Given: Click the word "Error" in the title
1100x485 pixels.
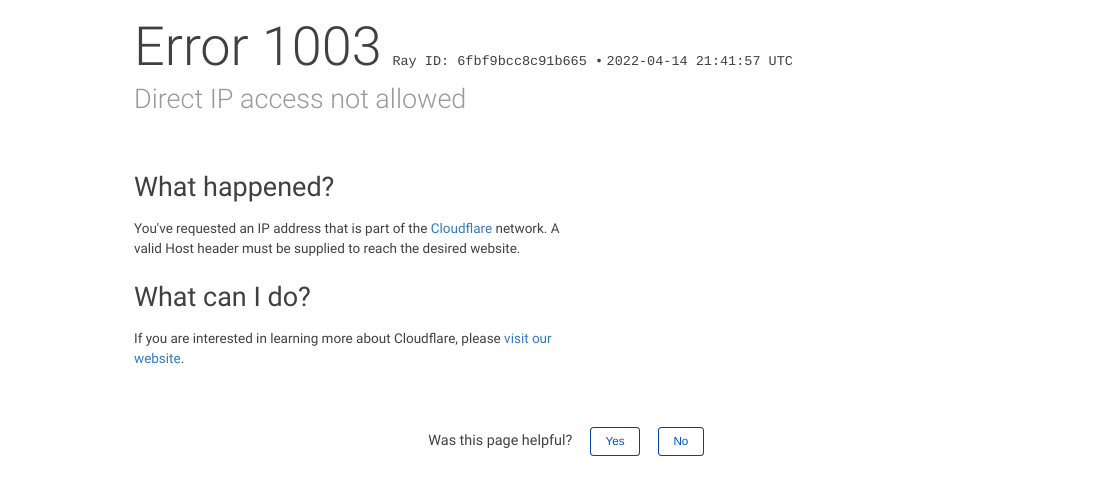Looking at the screenshot, I should pos(194,47).
